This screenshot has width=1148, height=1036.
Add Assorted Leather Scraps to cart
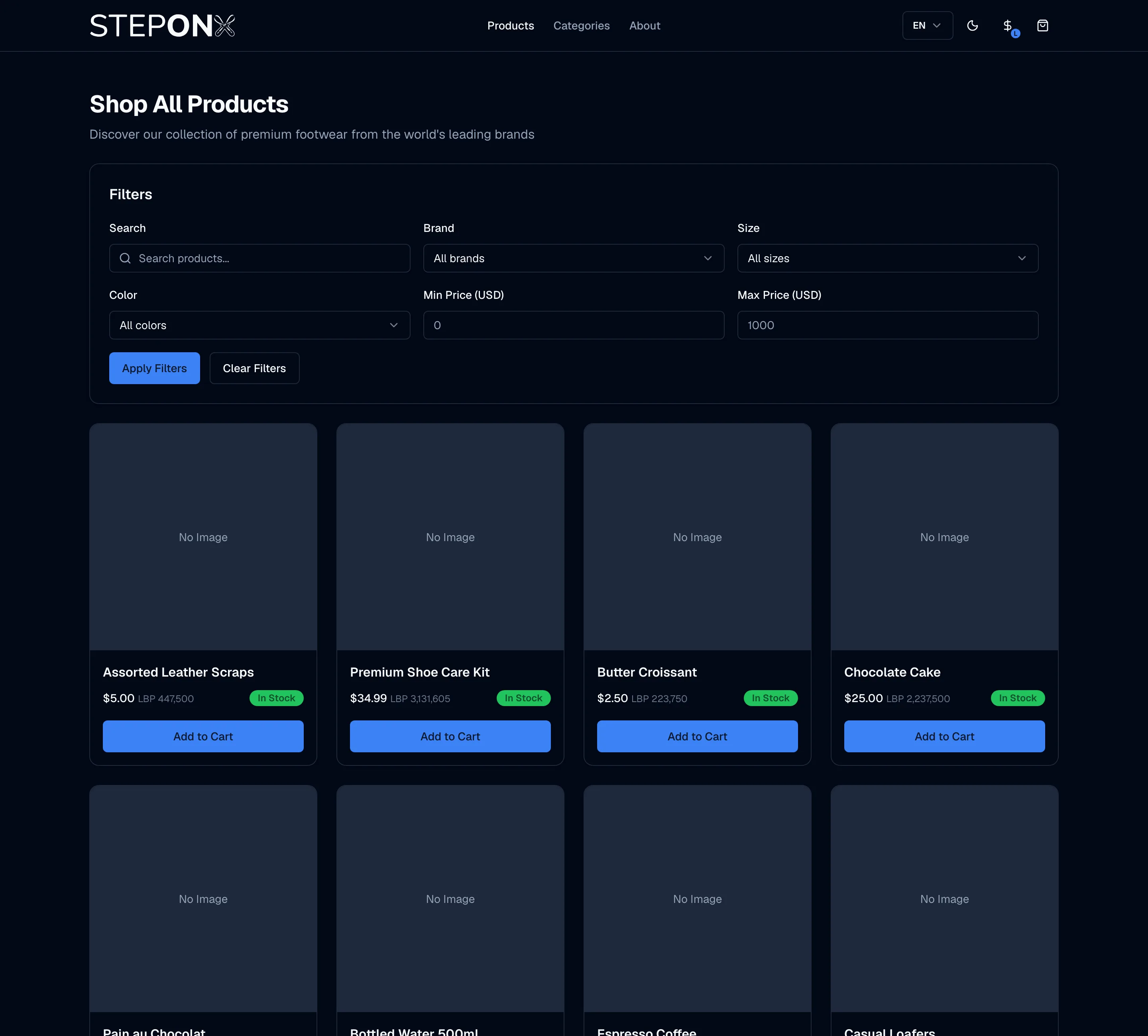tap(203, 737)
